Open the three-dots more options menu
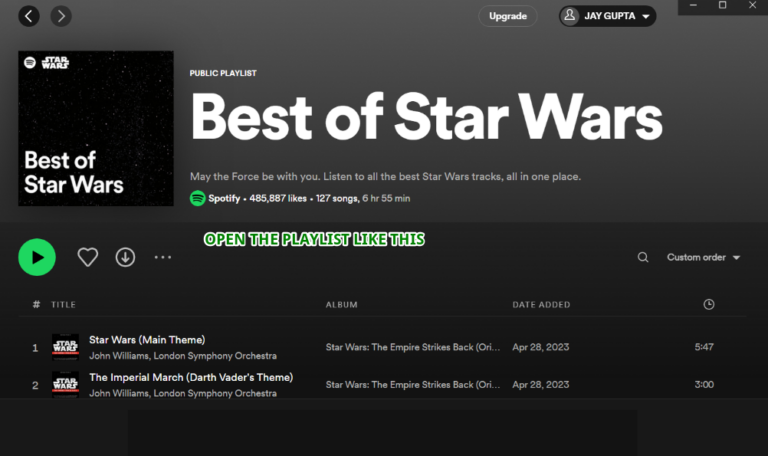768x456 pixels. [163, 257]
